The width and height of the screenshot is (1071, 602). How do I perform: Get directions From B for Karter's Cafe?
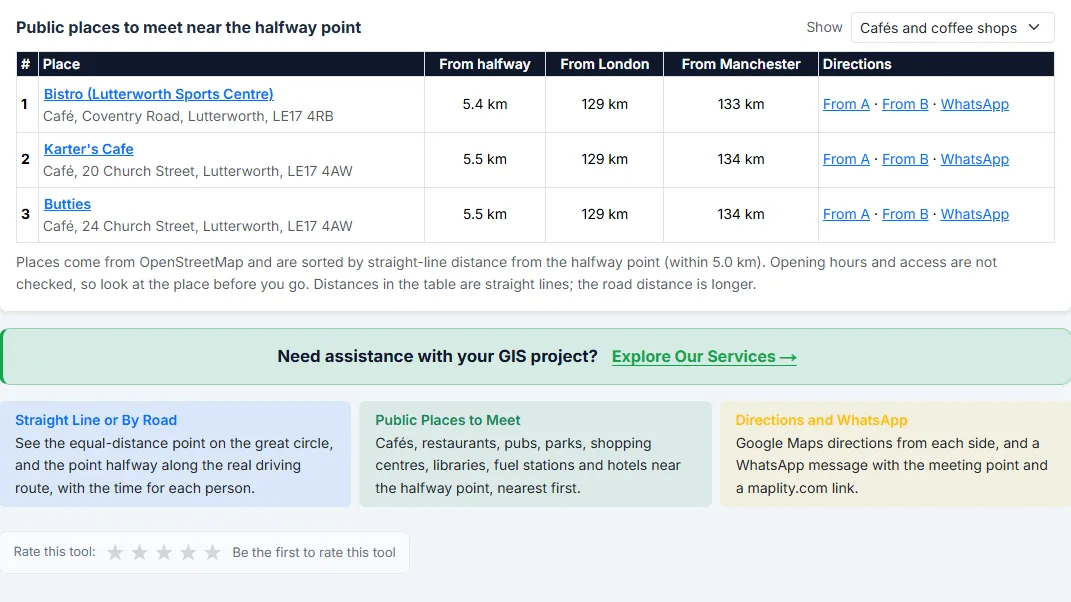click(905, 159)
